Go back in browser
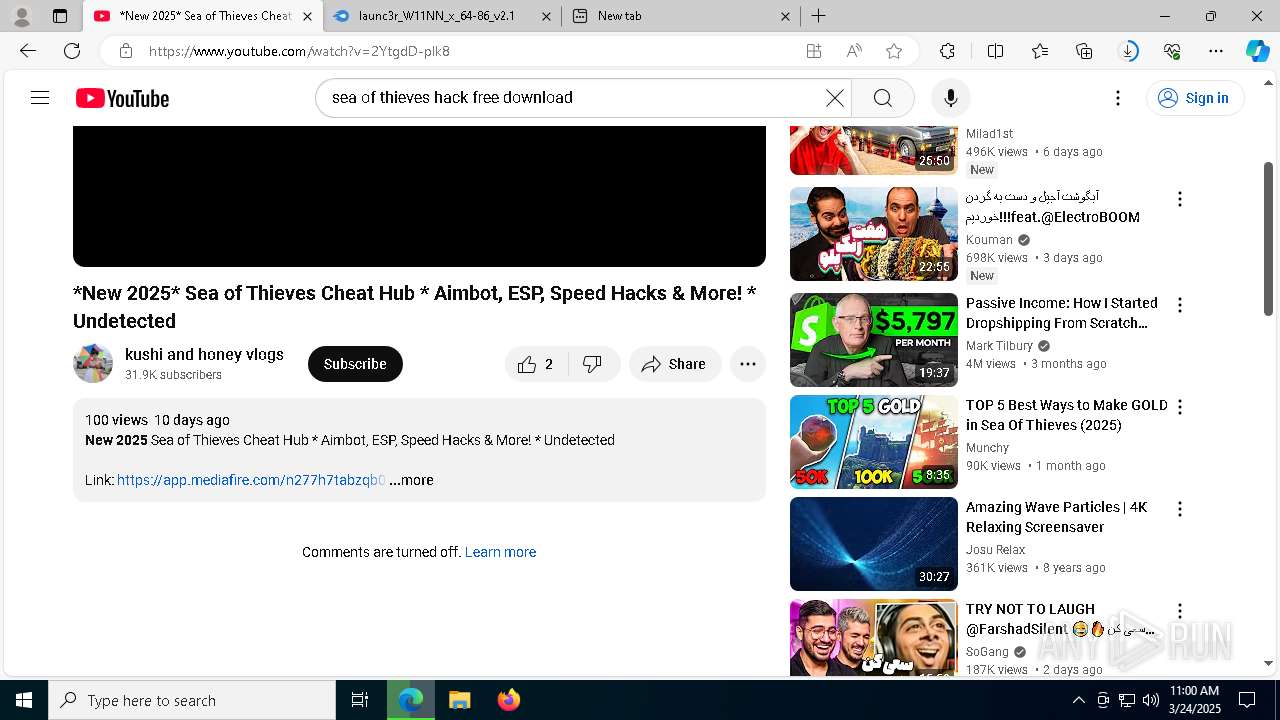The image size is (1280, 720). (x=28, y=51)
